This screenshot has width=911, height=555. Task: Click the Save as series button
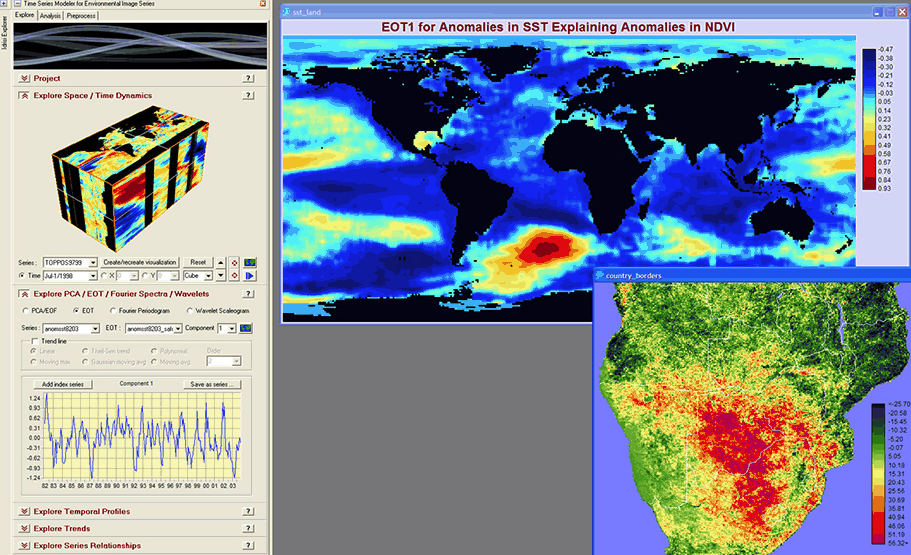point(211,384)
